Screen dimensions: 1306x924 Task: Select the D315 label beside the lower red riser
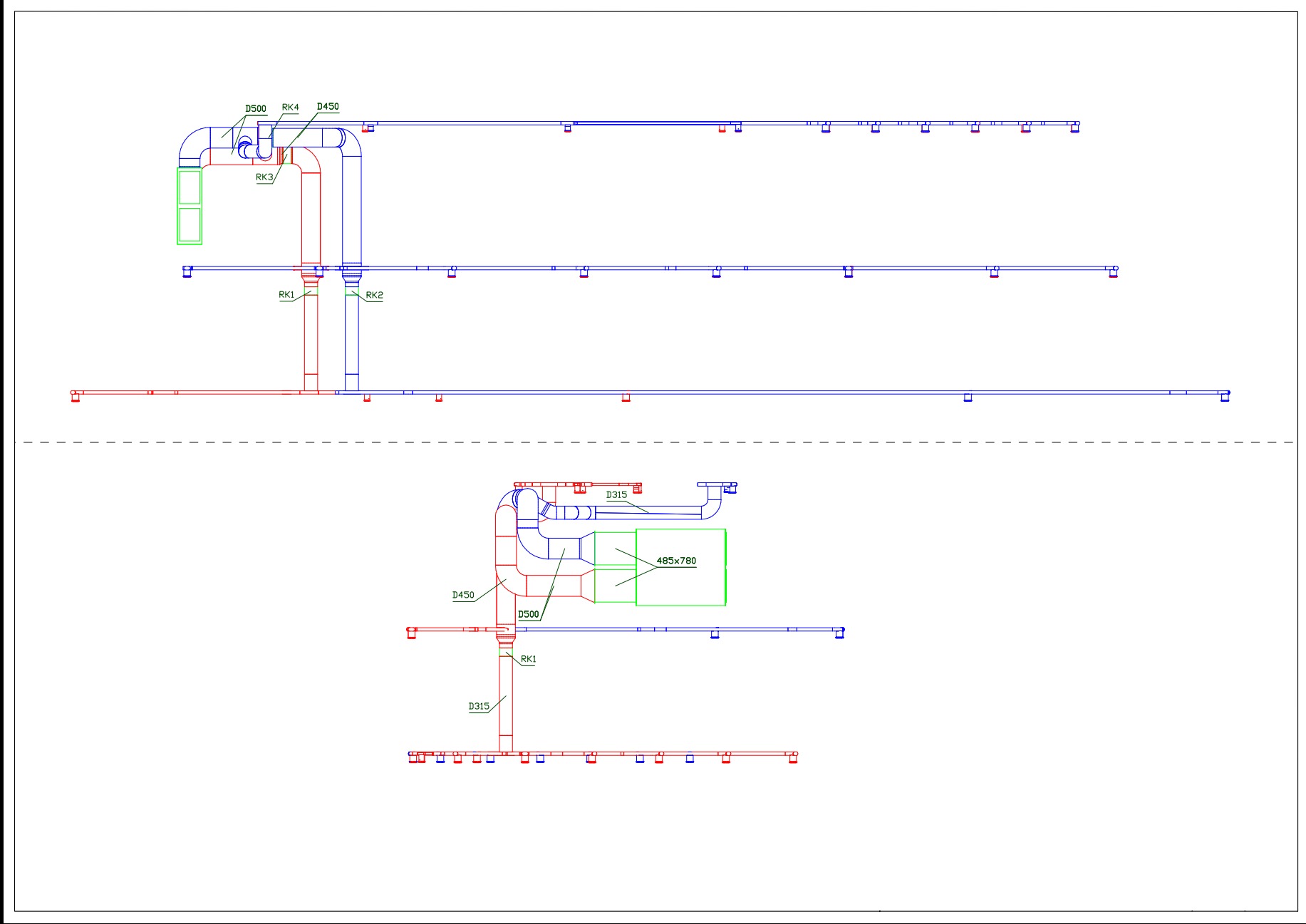(479, 706)
